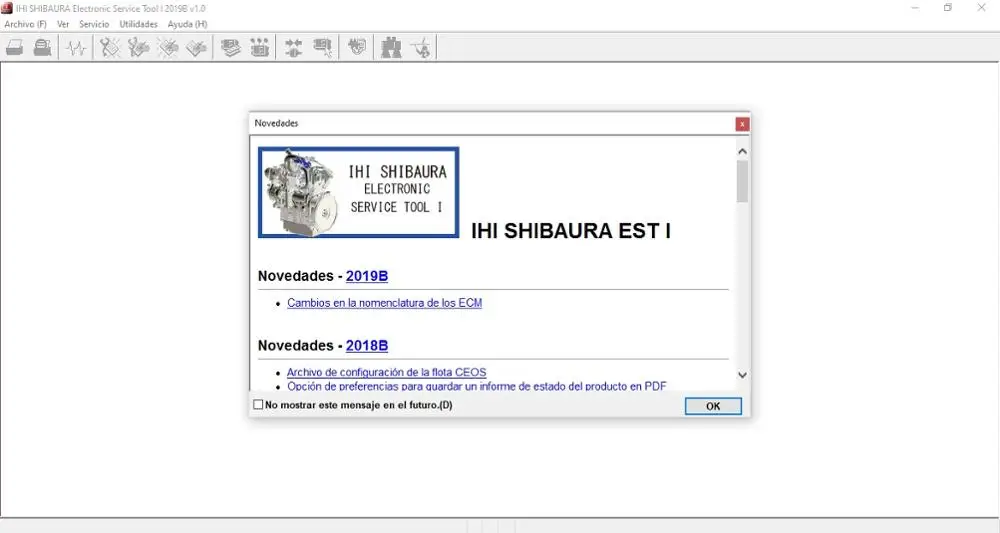Click the Print icon in the toolbar
Viewport: 1000px width, 533px height.
coord(15,48)
